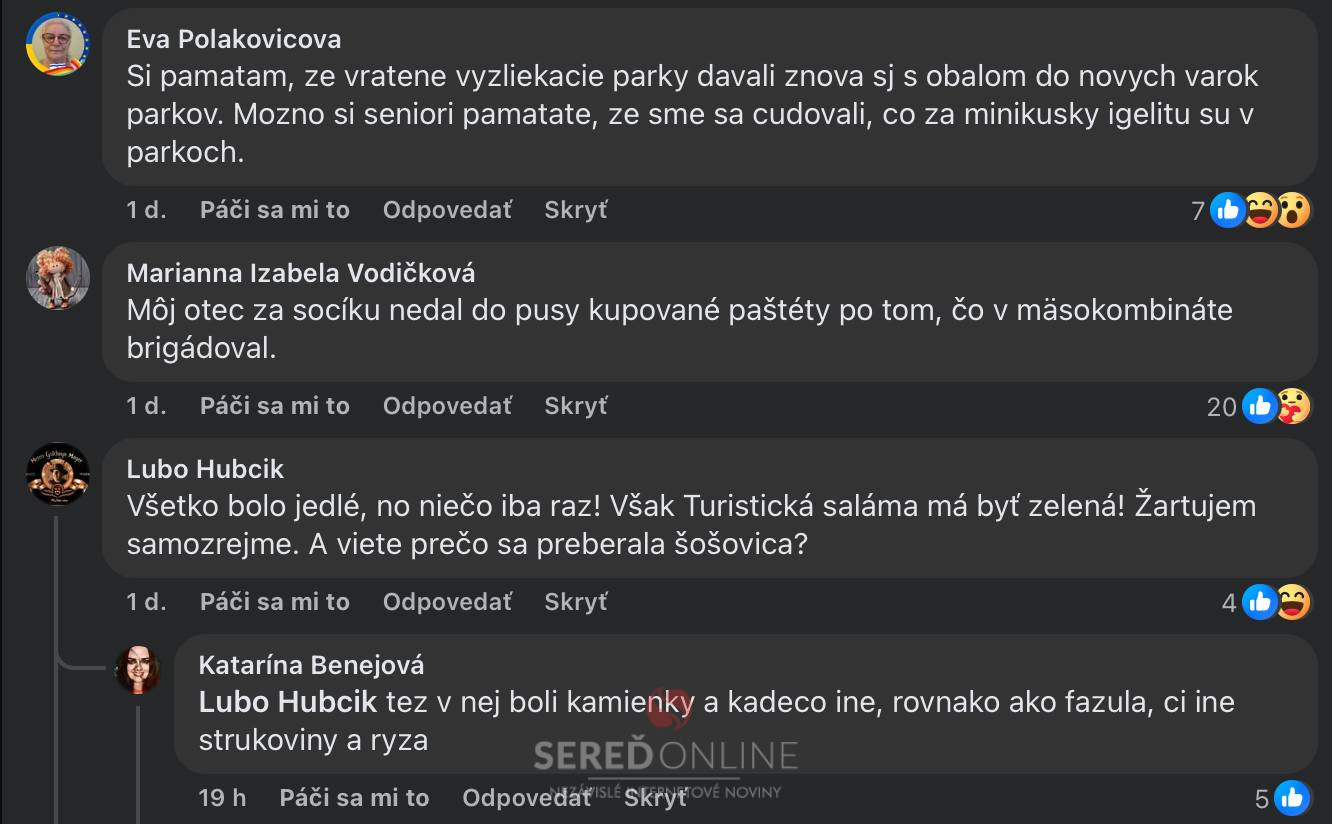Open Eva Polakovicova's profile picture
Screen dimensions: 1332x824
57,45
